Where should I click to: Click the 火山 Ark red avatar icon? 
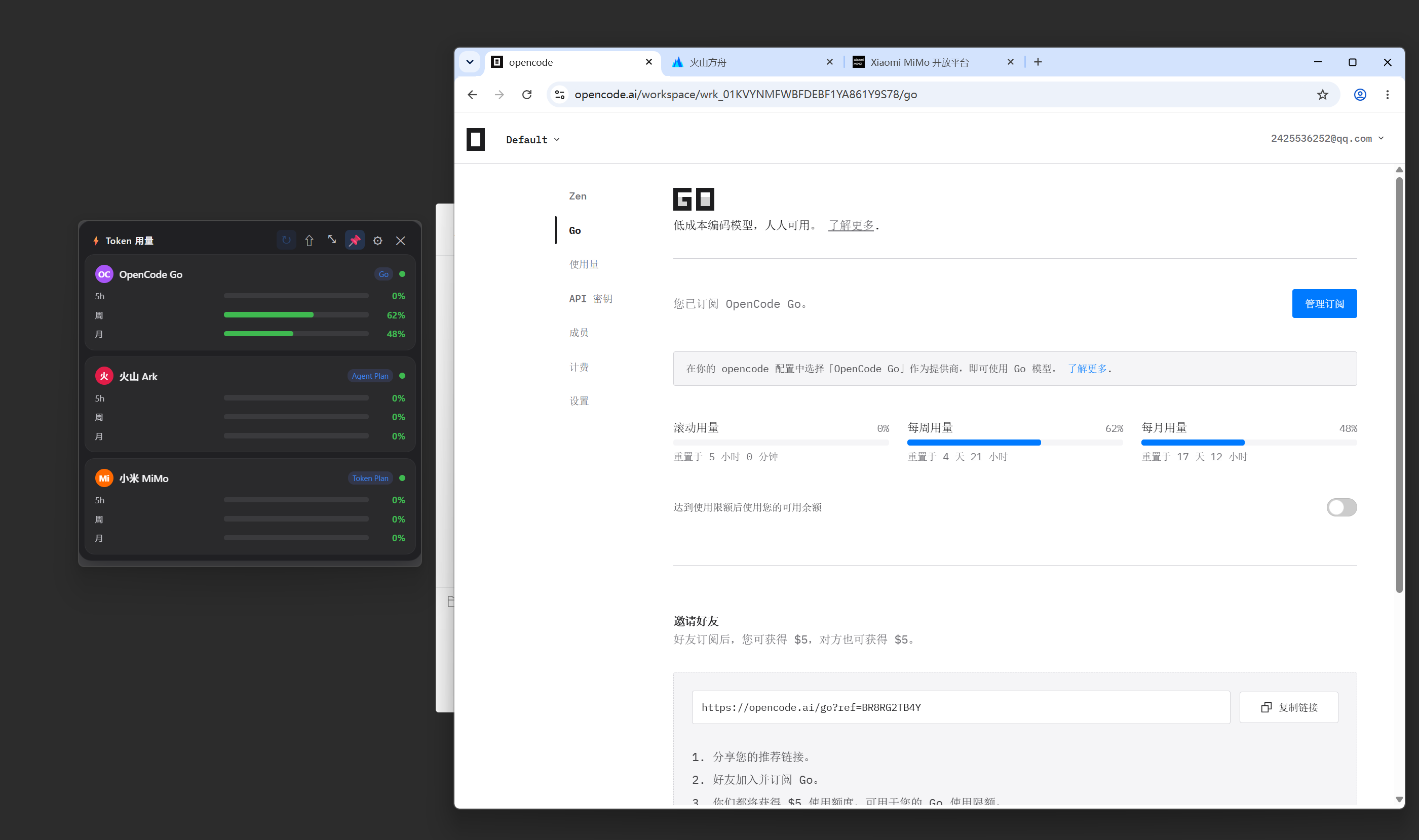(x=104, y=376)
